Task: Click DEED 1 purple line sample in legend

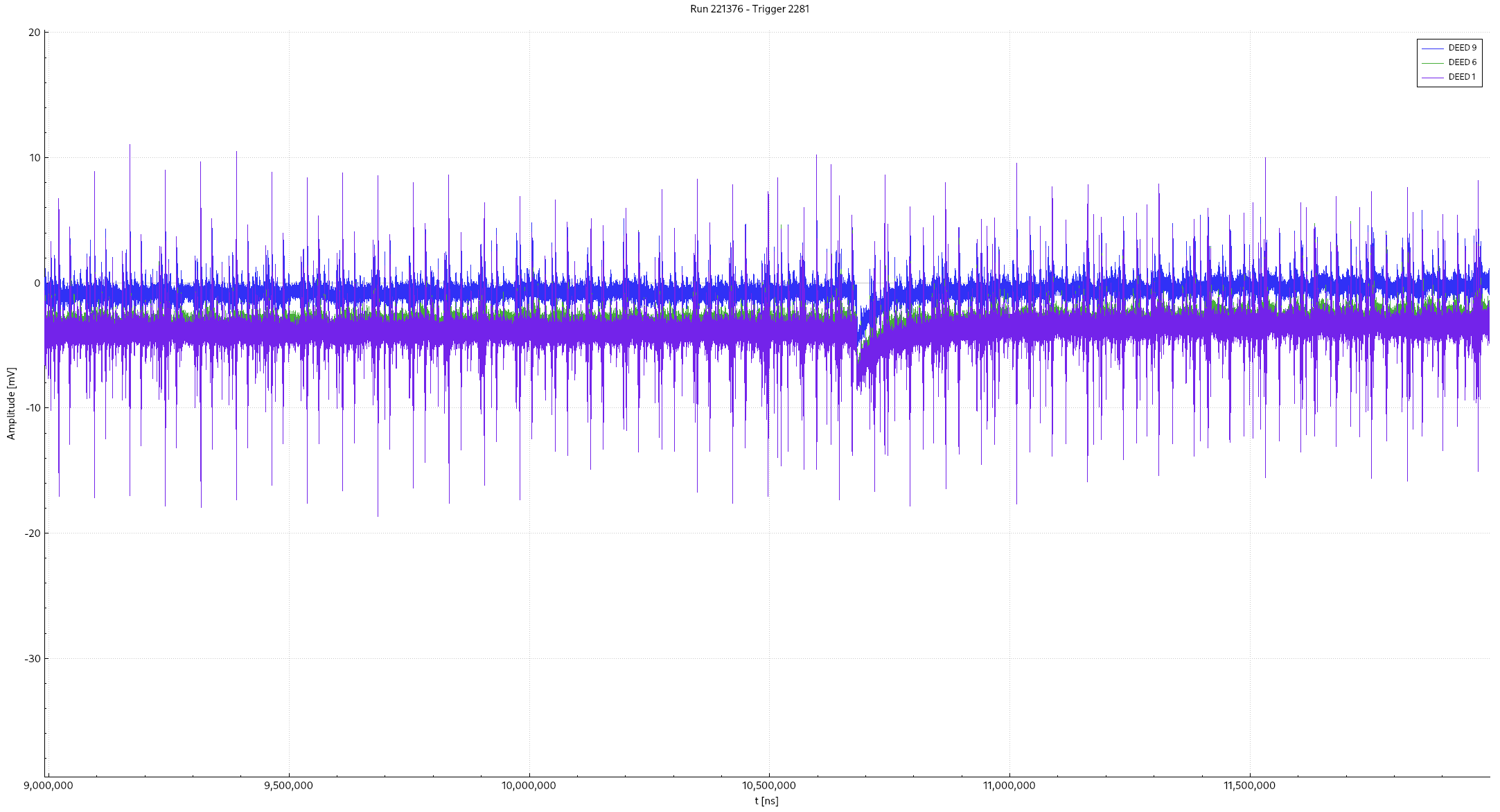Action: 1432,78
